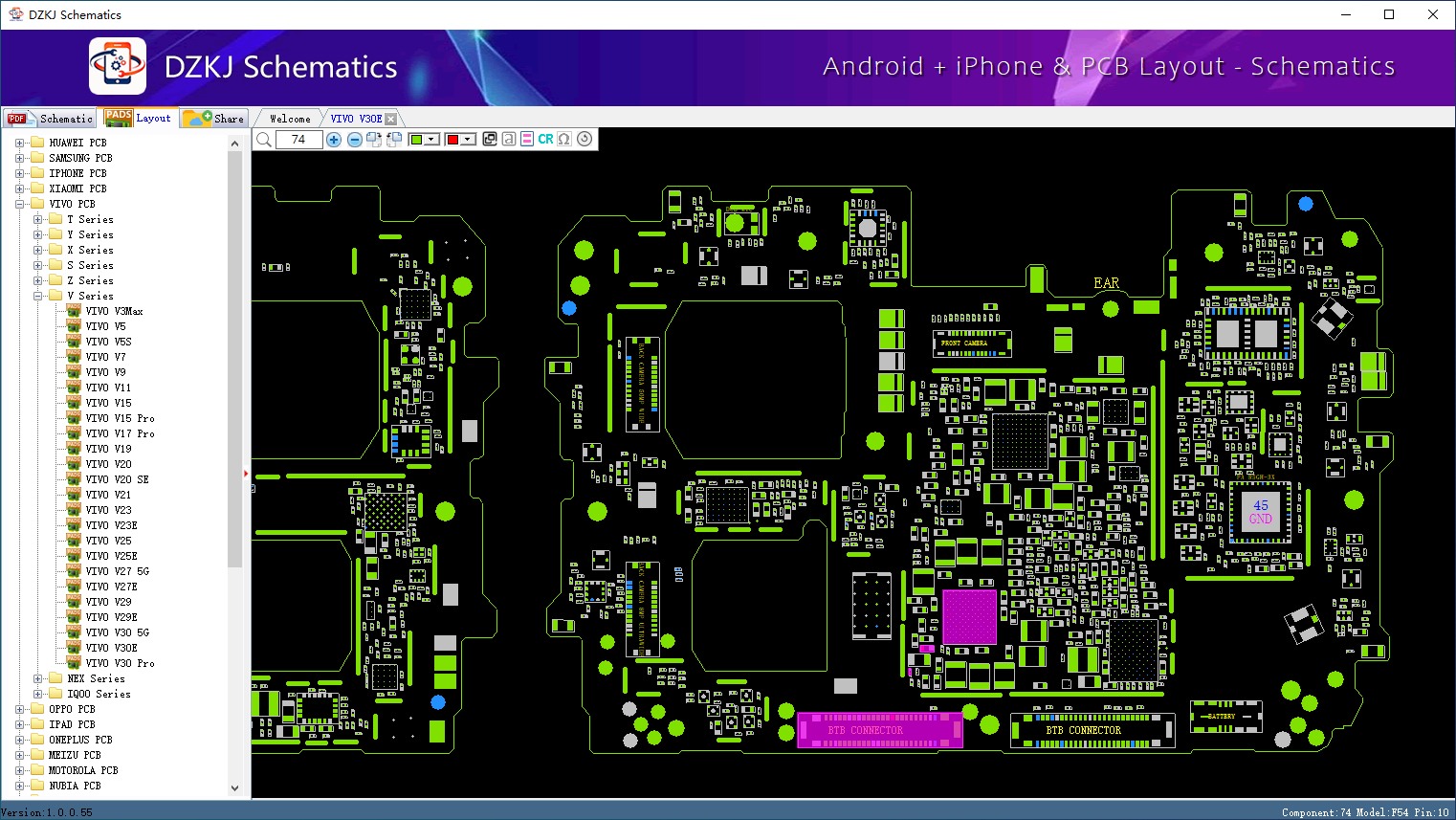Image resolution: width=1456 pixels, height=820 pixels.
Task: Expand the T Series folder
Action: point(37,219)
